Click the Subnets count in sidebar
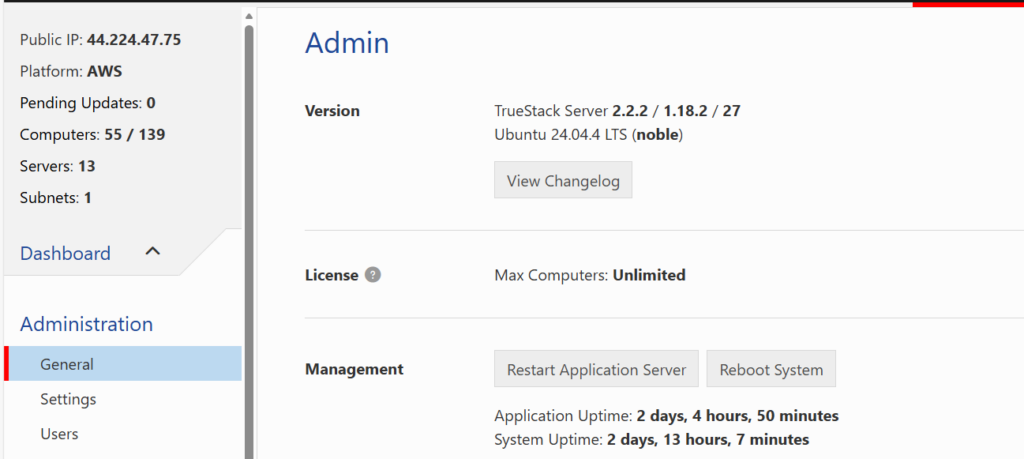 tap(87, 198)
